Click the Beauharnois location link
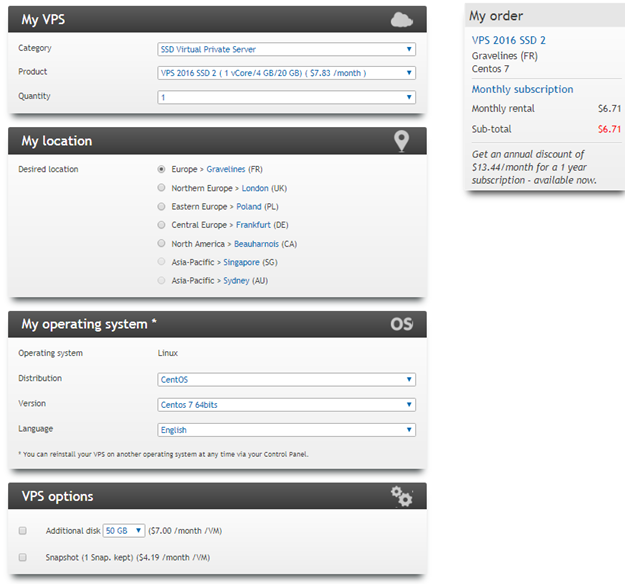Screen dimensions: 627x586 pos(256,244)
